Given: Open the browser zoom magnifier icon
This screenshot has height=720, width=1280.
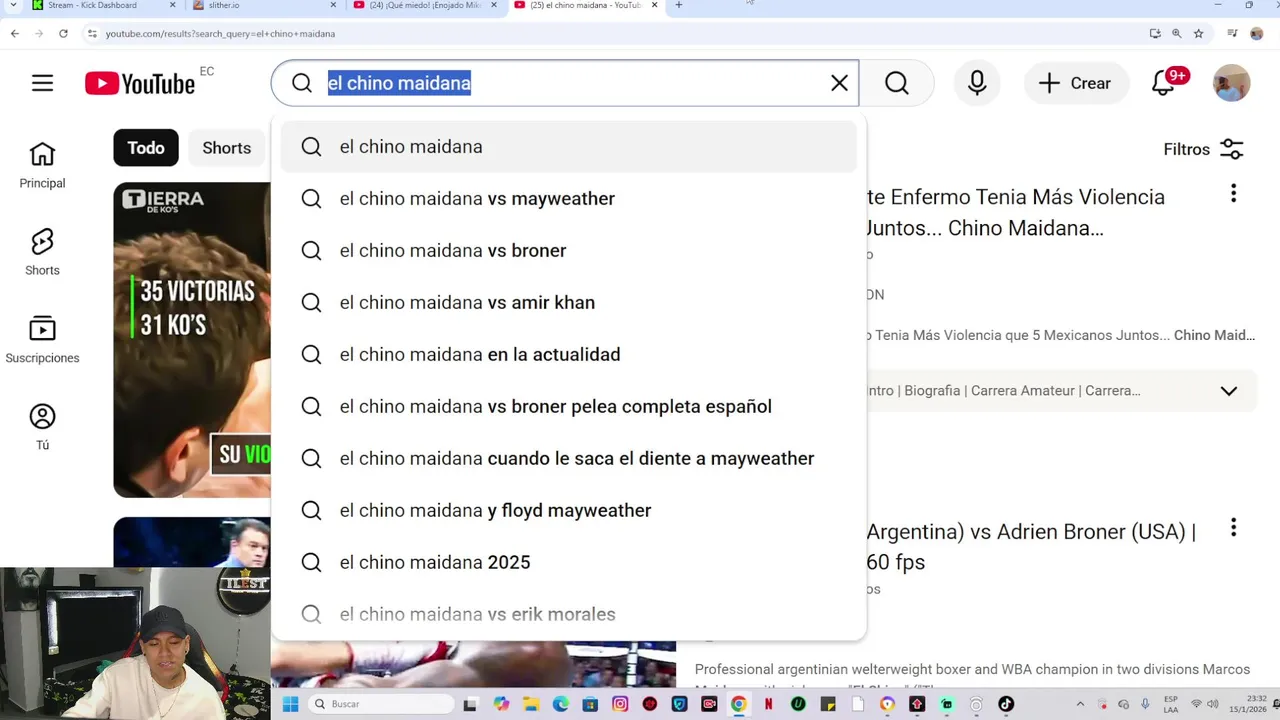Looking at the screenshot, I should (1177, 34).
